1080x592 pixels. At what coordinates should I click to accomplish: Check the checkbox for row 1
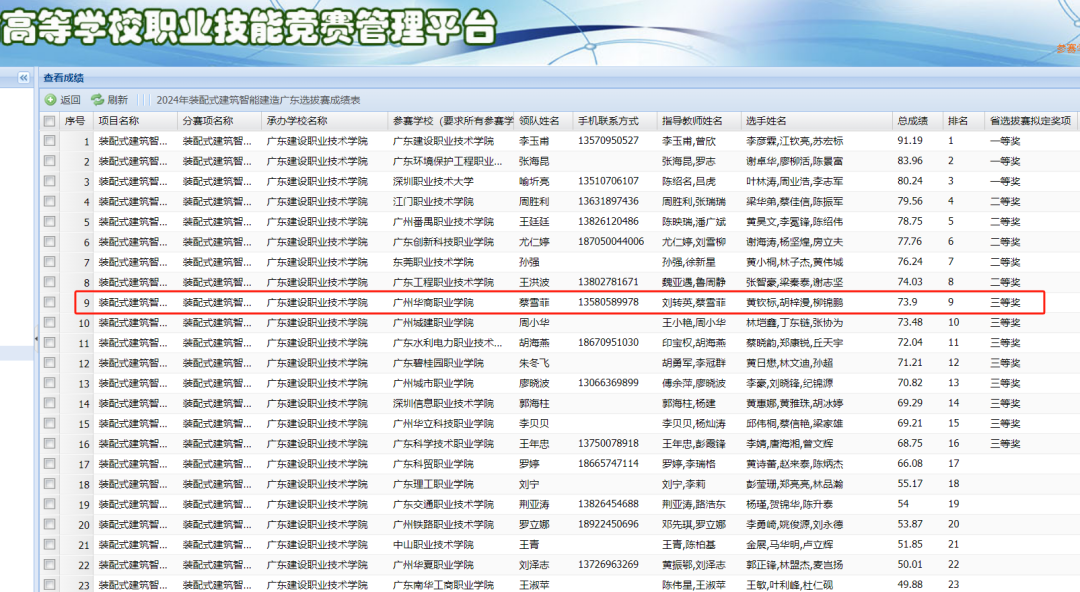coord(49,141)
